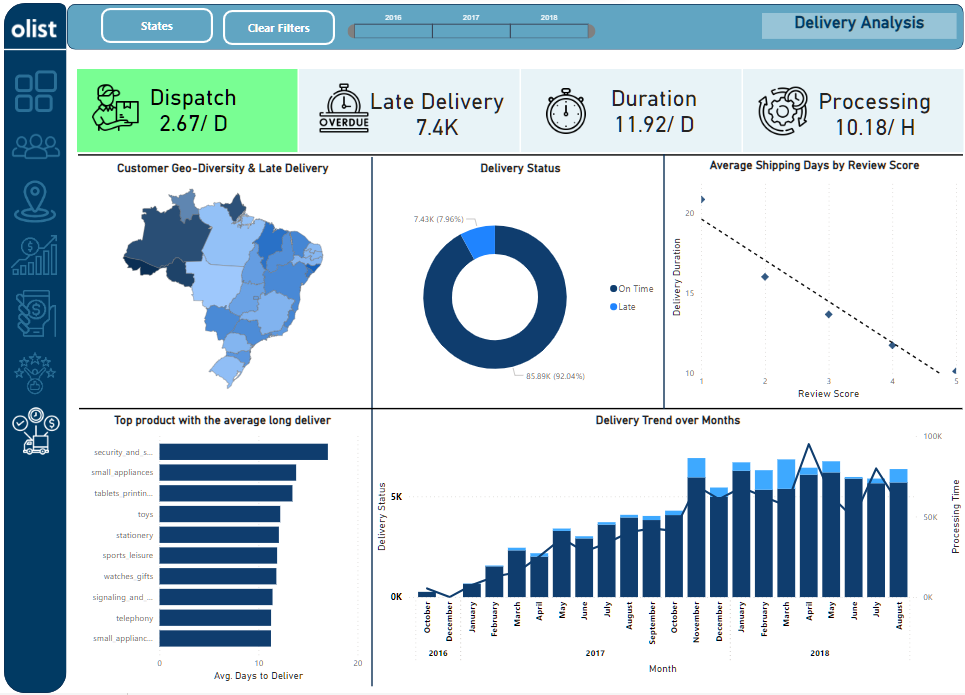Select the top 'security and s...' bar
The image size is (965, 695).
(x=243, y=452)
